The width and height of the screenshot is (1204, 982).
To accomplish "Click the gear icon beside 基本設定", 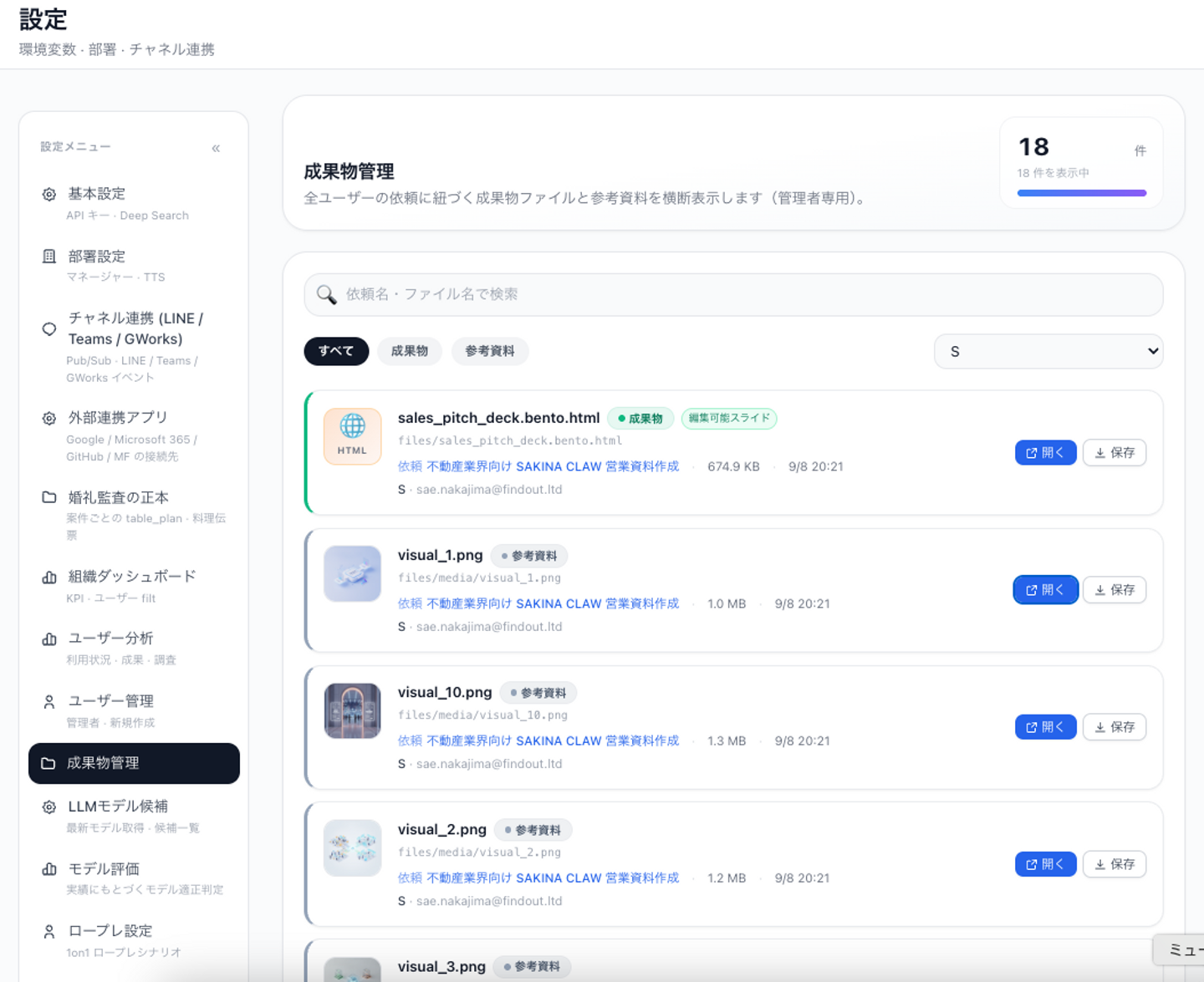I will coord(49,194).
